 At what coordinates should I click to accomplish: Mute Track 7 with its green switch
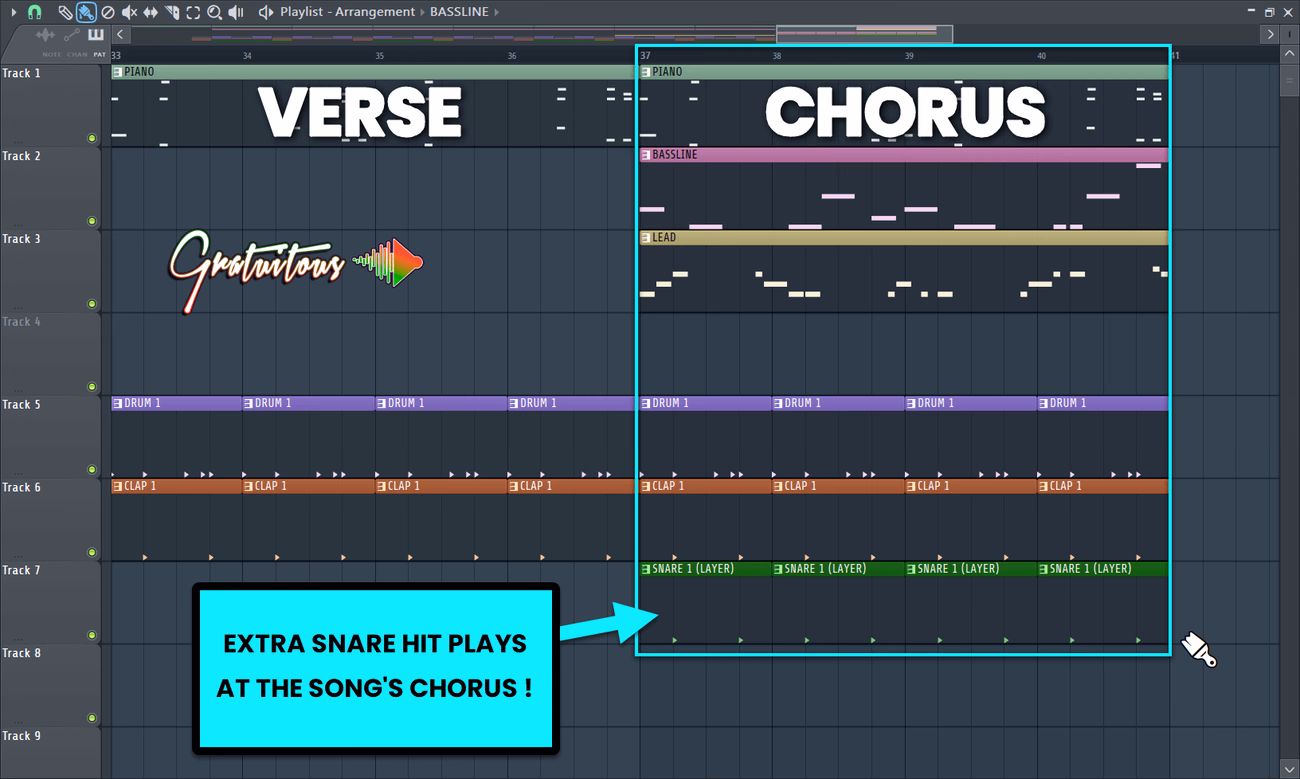pyautogui.click(x=92, y=635)
